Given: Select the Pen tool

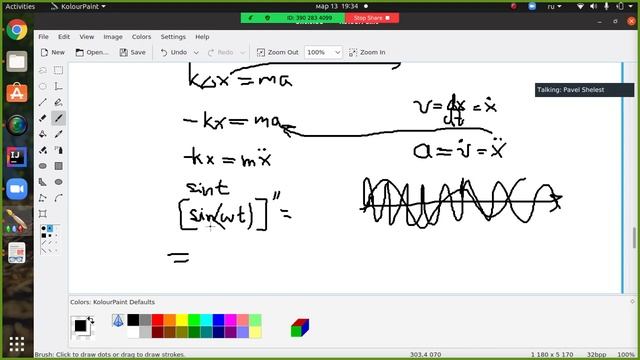Looking at the screenshot, I should tap(58, 102).
